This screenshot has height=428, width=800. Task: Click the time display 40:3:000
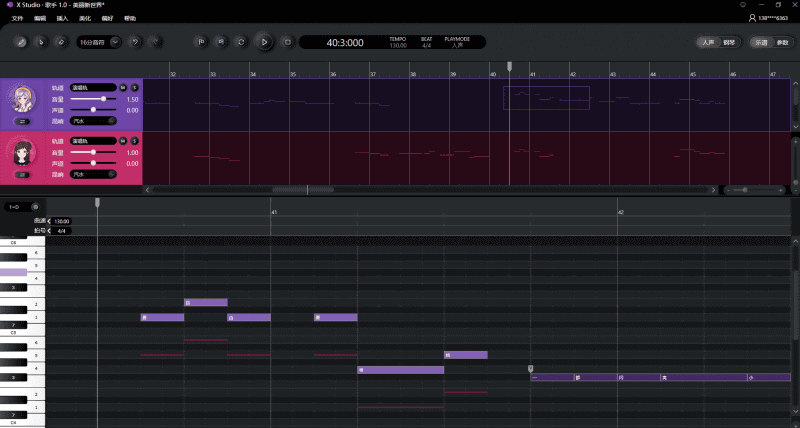[x=345, y=43]
